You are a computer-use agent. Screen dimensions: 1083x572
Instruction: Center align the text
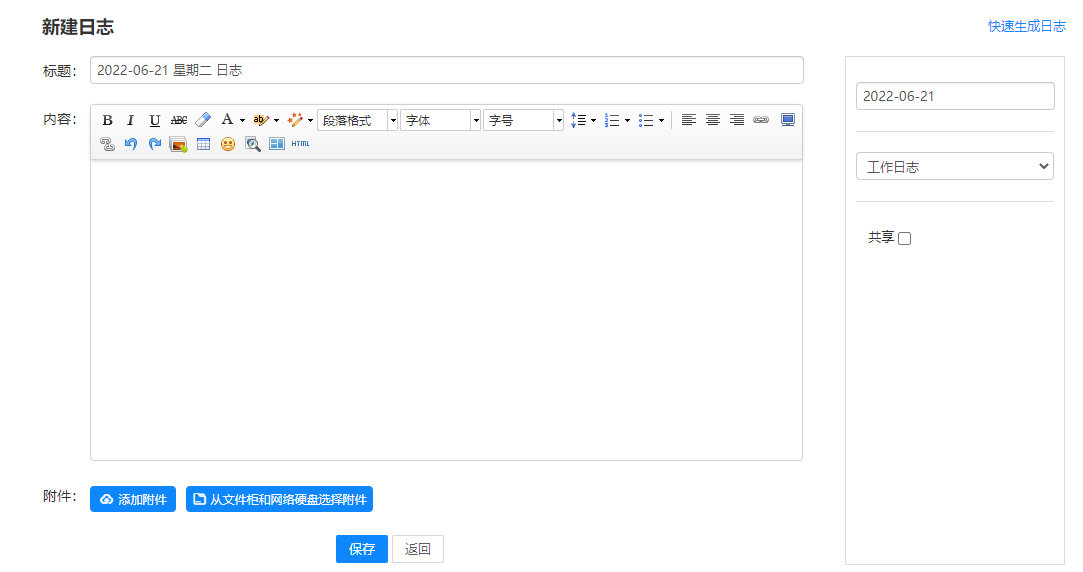[713, 120]
